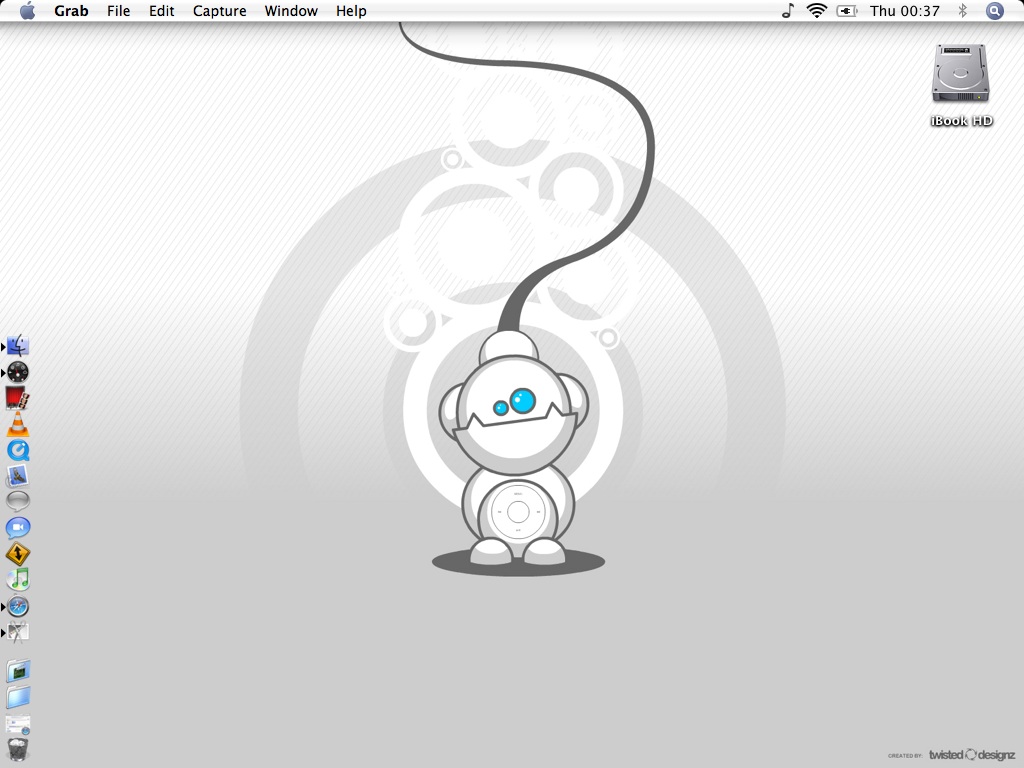The width and height of the screenshot is (1024, 768).
Task: Open the dock folder with green picture
Action: (18, 671)
